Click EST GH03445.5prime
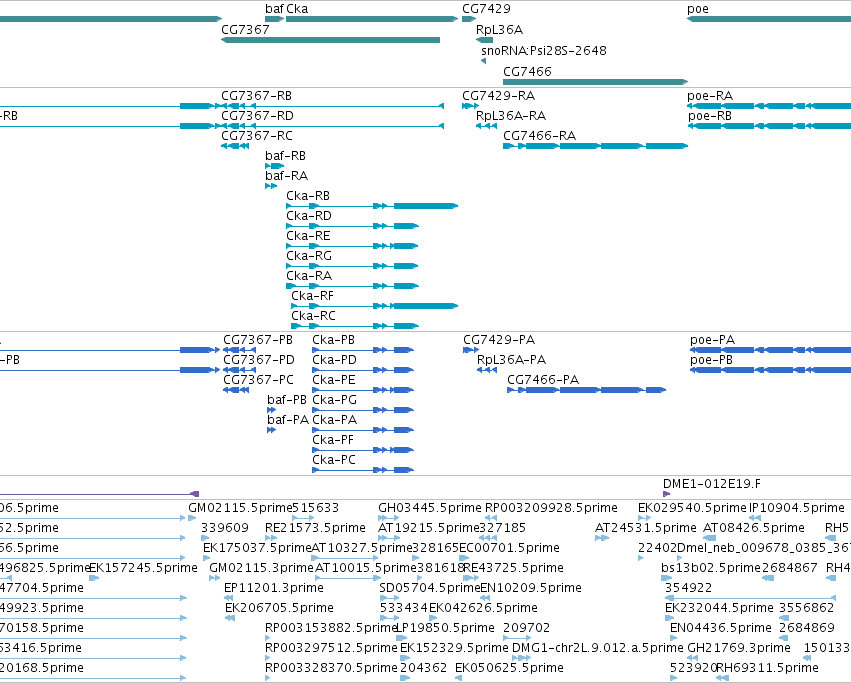The image size is (851, 683). click(x=389, y=518)
